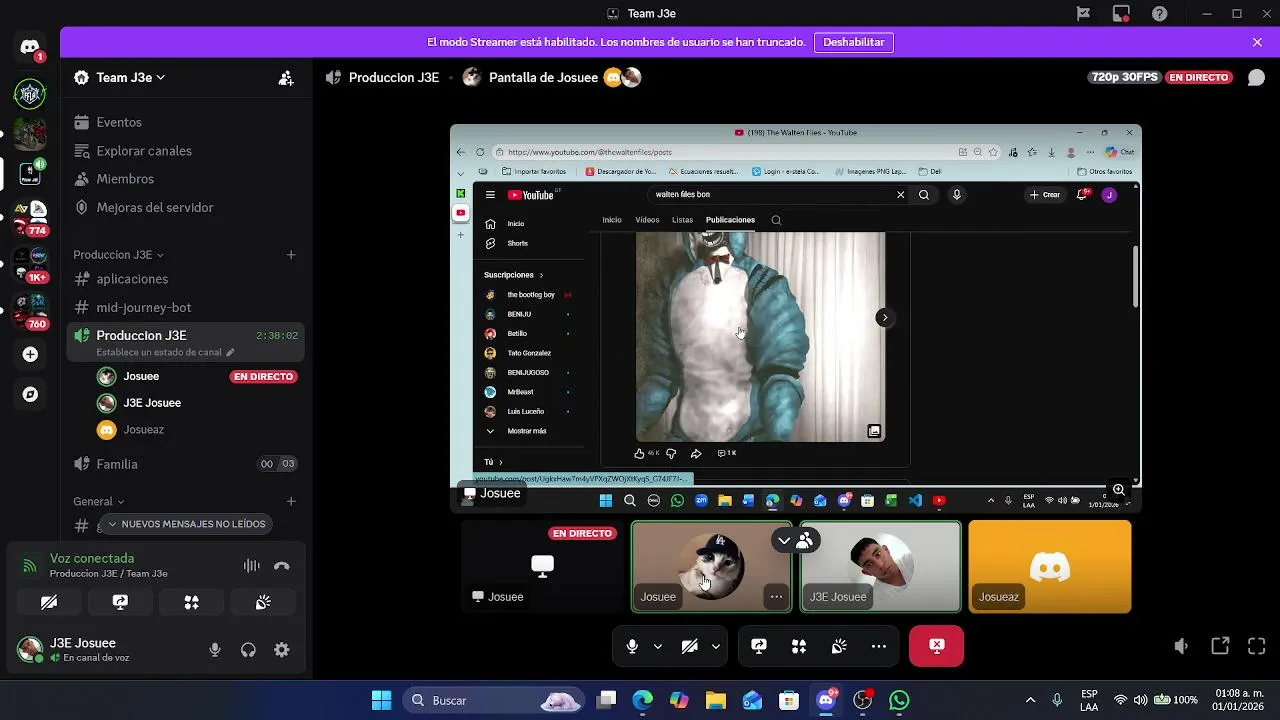
Task: Open microphone device options arrow
Action: tap(657, 647)
